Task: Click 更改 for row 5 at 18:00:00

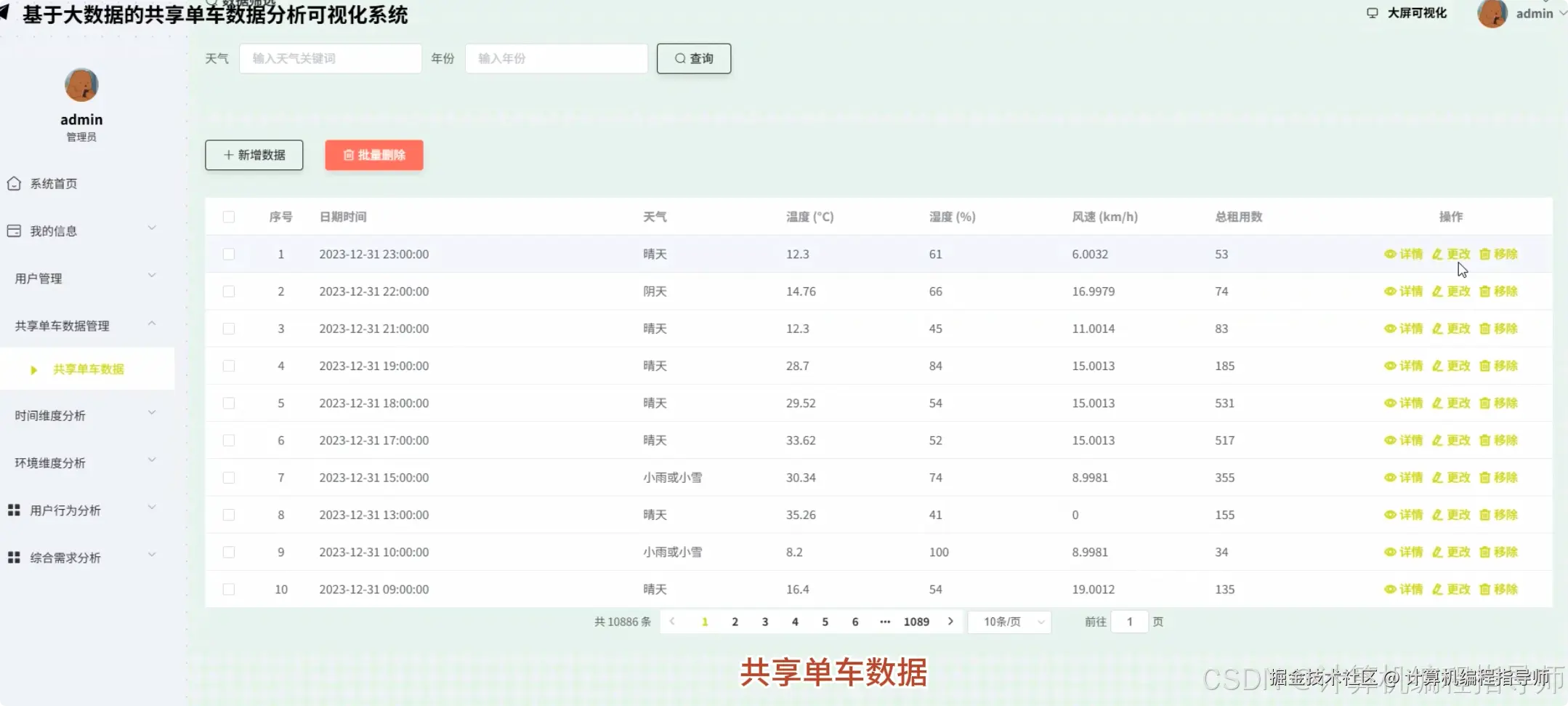Action: pyautogui.click(x=1451, y=403)
